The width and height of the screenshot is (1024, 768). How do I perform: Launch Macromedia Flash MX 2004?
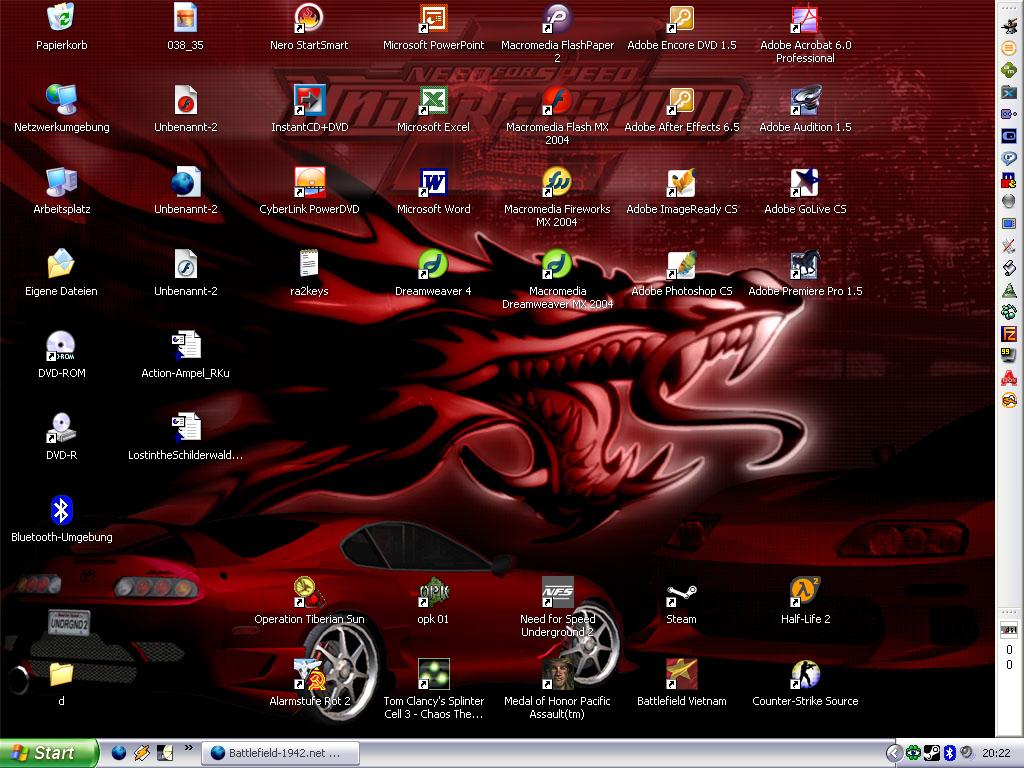click(x=557, y=100)
